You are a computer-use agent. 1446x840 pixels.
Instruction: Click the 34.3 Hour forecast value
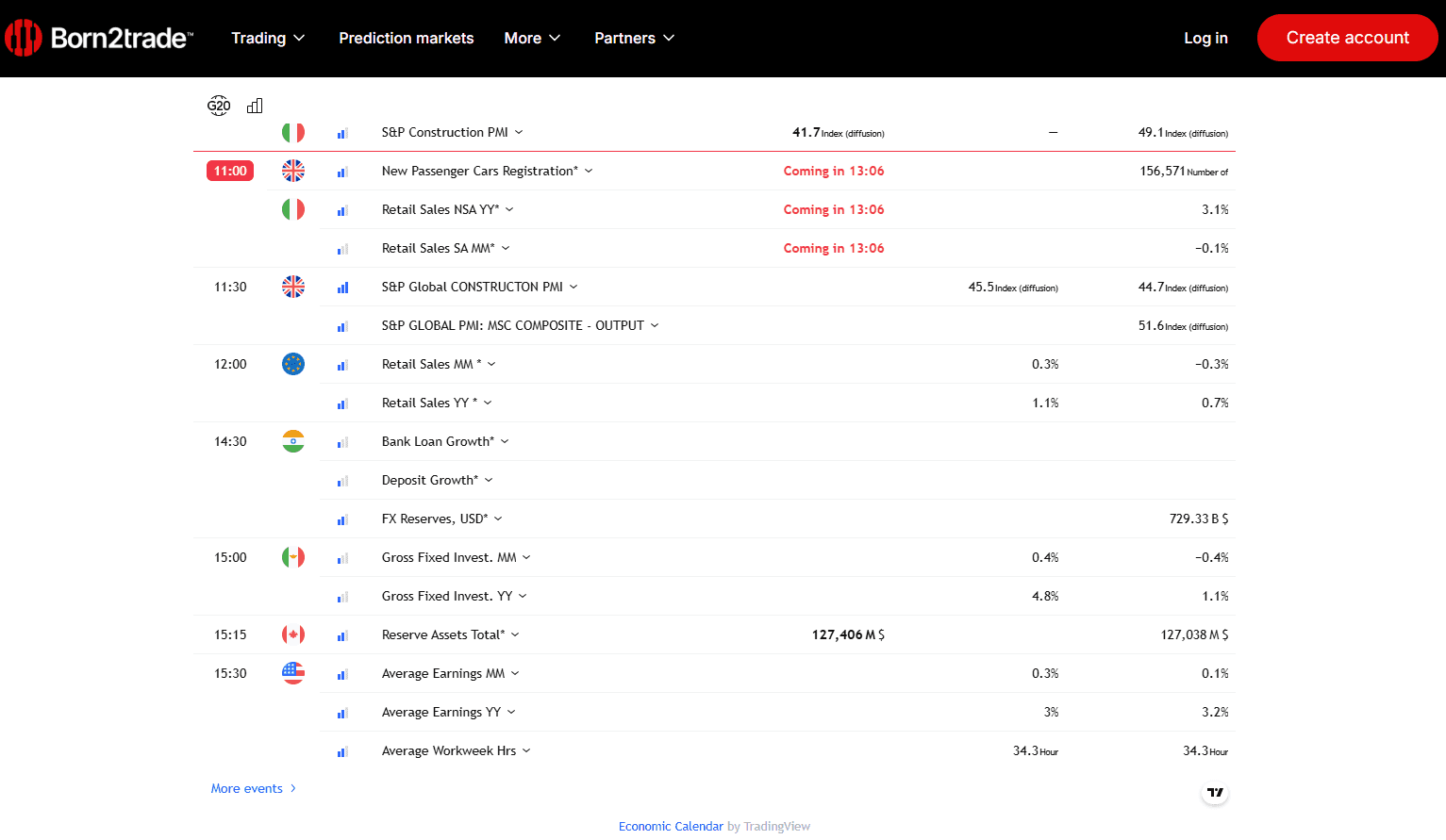[x=1036, y=750]
